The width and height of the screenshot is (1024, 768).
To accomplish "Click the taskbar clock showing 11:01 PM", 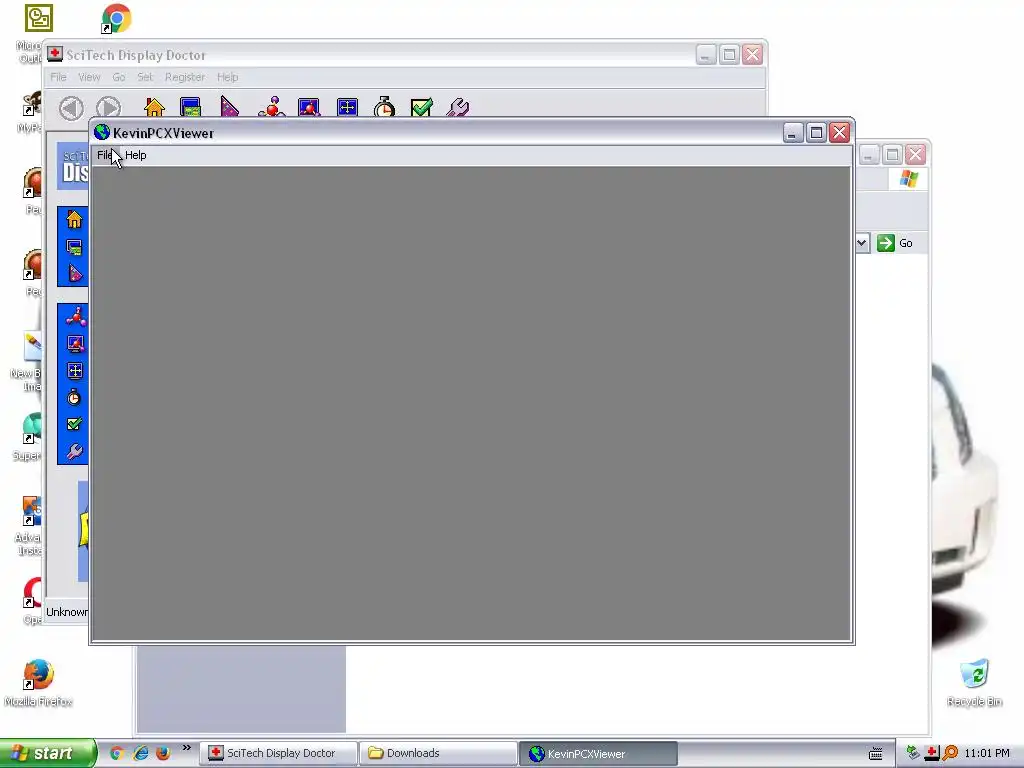I will coord(987,753).
